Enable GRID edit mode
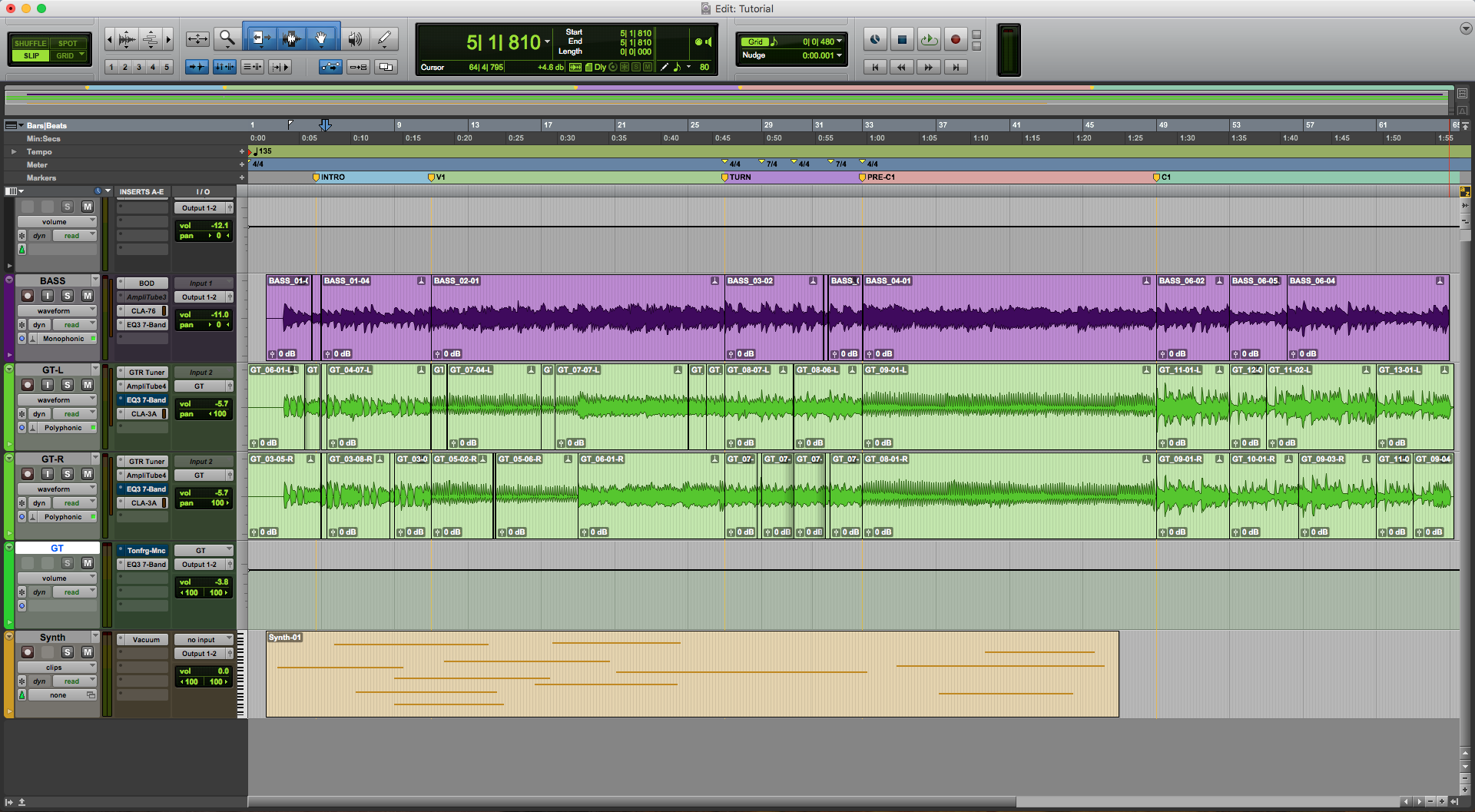 tap(68, 55)
